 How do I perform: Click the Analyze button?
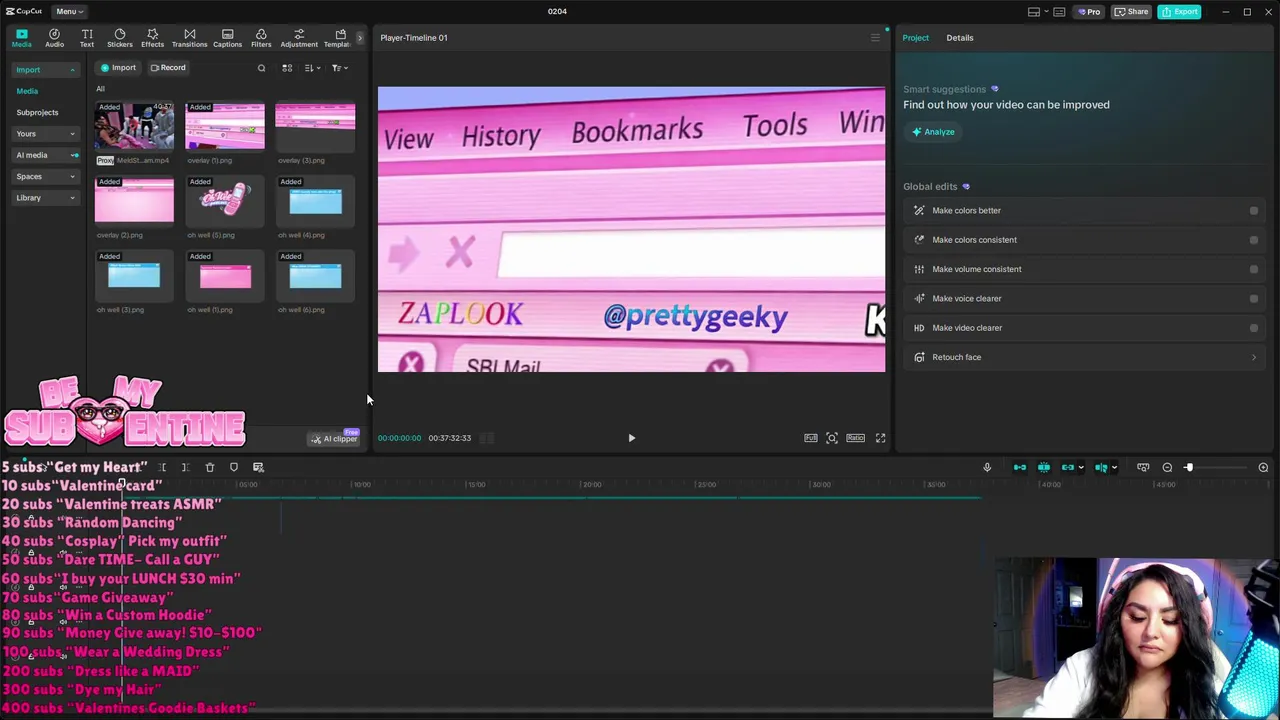coord(932,132)
